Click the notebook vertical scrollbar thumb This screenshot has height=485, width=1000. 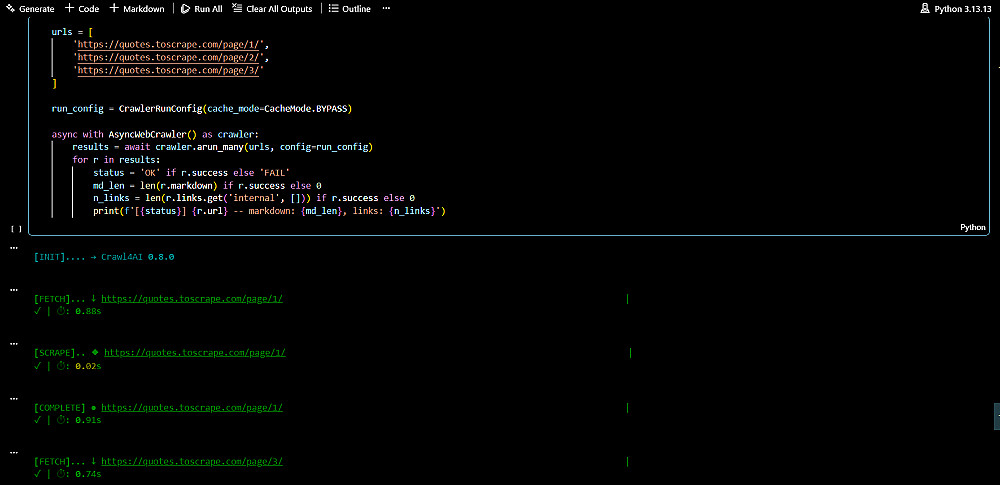point(997,416)
